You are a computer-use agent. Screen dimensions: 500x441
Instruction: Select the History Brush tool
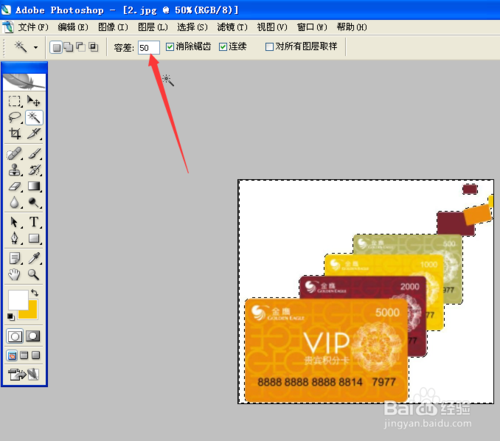click(x=34, y=170)
